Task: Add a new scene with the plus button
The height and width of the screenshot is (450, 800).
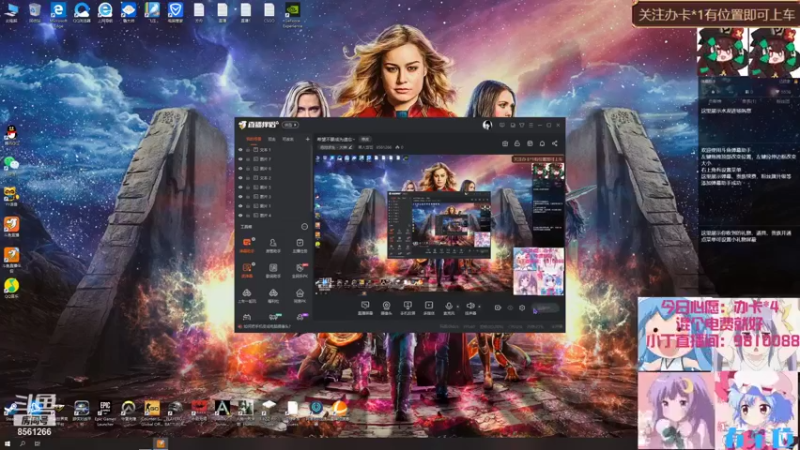Action: coord(308,139)
